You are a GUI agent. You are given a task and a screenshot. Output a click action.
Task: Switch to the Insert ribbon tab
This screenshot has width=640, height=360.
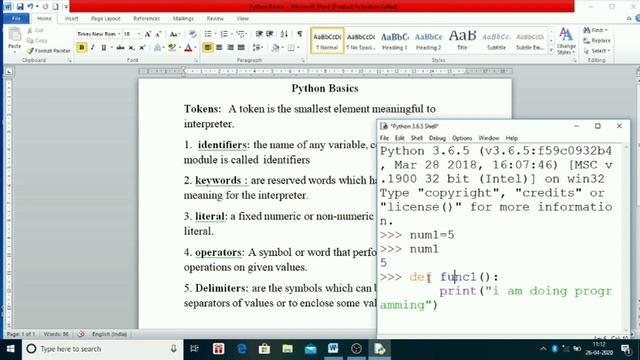coord(71,18)
